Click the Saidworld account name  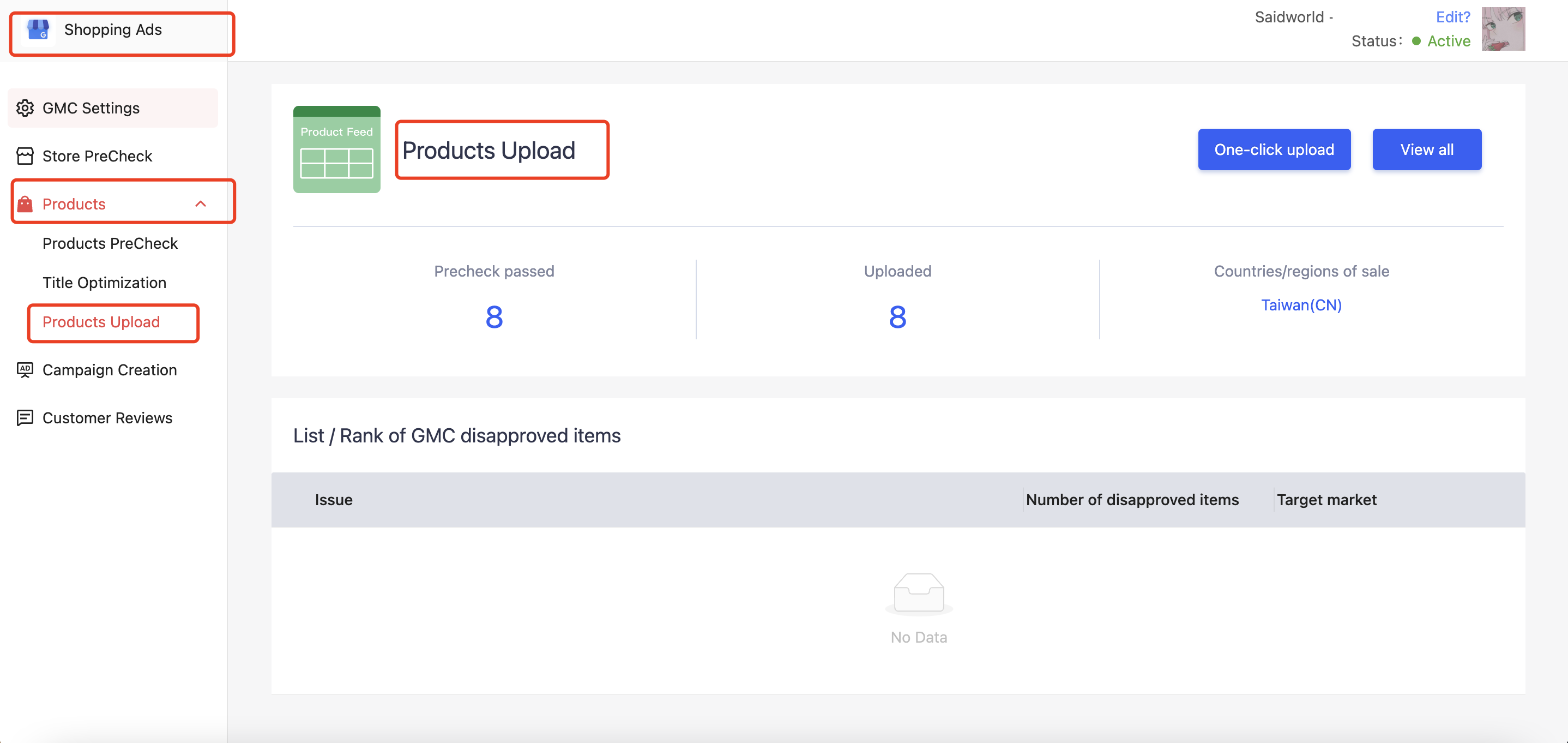[1289, 17]
